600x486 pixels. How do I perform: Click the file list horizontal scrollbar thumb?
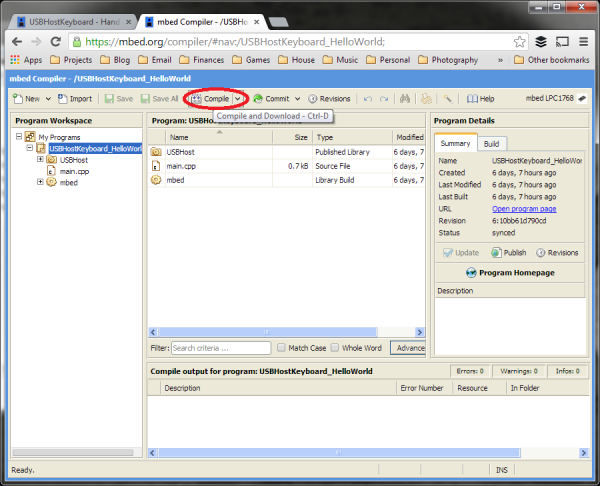[x=267, y=332]
